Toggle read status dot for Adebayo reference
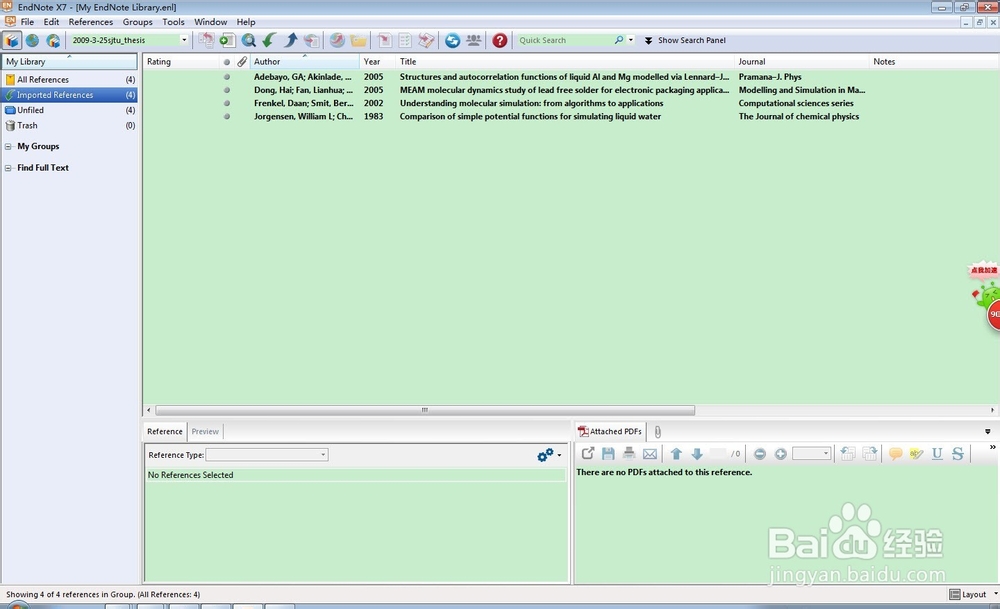 pyautogui.click(x=226, y=77)
